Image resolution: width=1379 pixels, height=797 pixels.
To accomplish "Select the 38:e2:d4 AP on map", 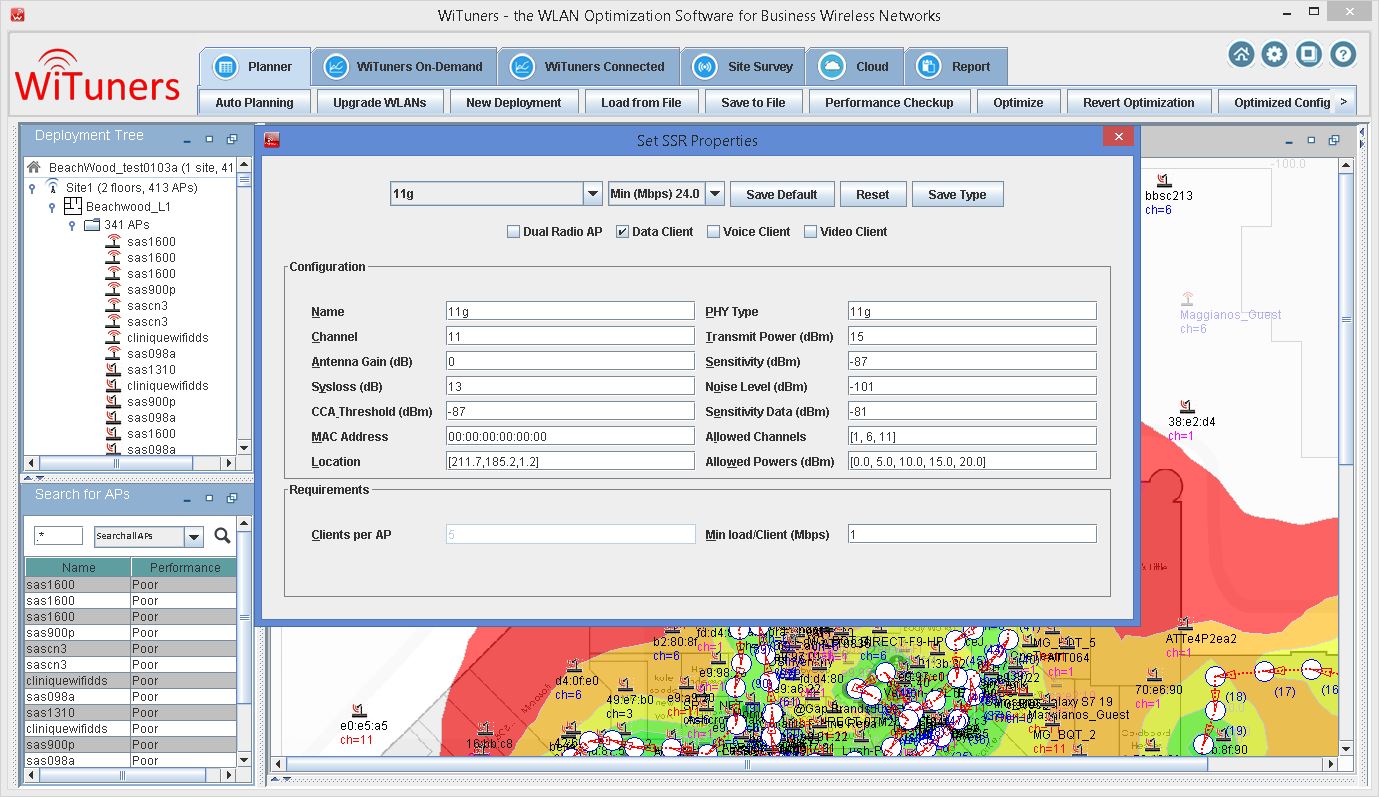I will [x=1186, y=406].
